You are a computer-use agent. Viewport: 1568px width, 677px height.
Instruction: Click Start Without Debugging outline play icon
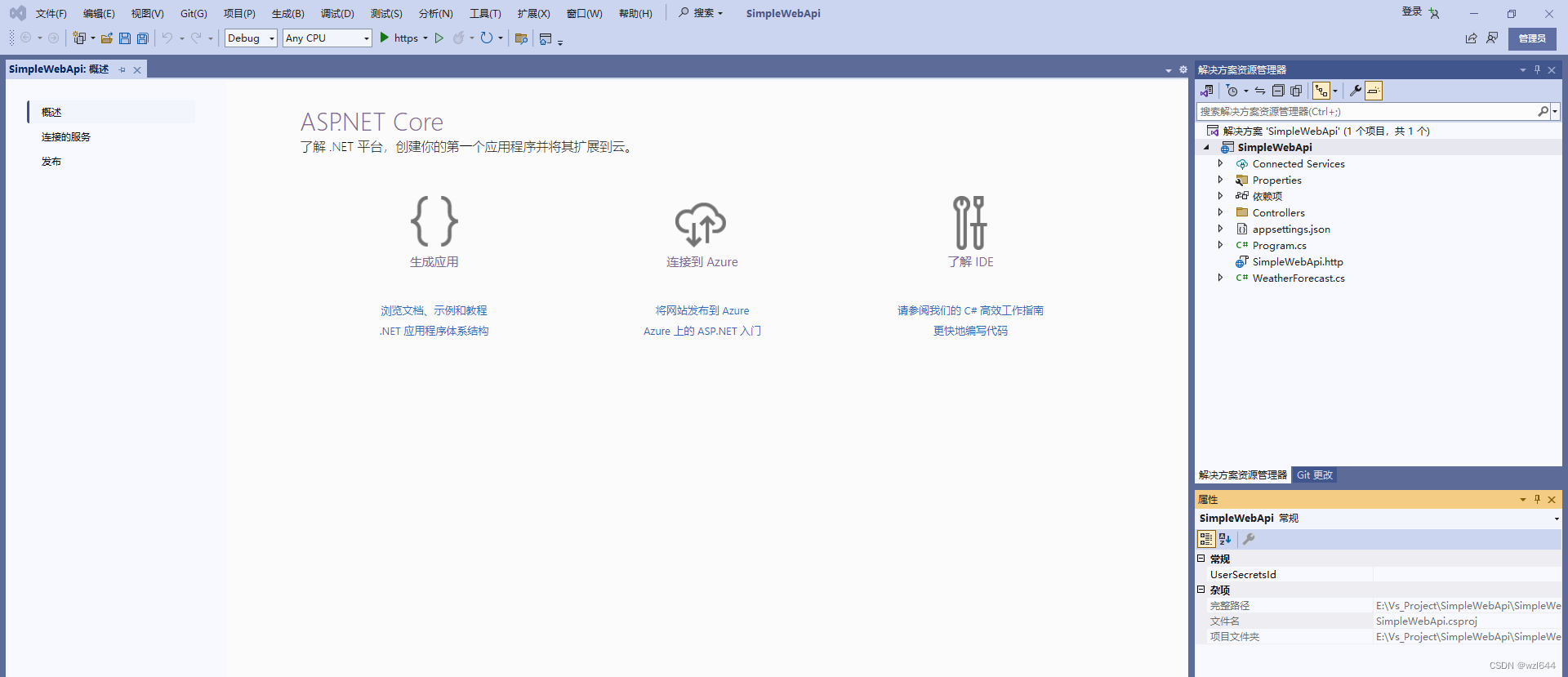click(x=439, y=38)
